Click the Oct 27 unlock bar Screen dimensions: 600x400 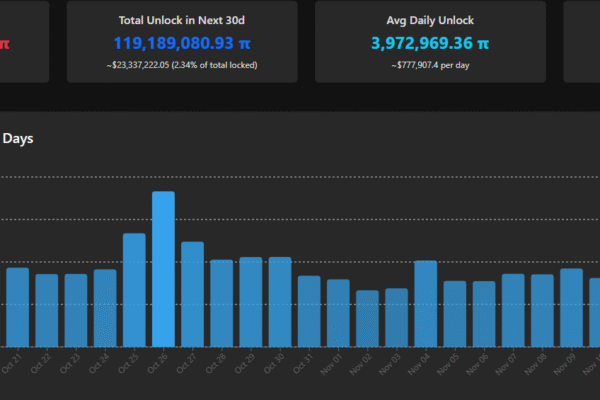point(192,293)
